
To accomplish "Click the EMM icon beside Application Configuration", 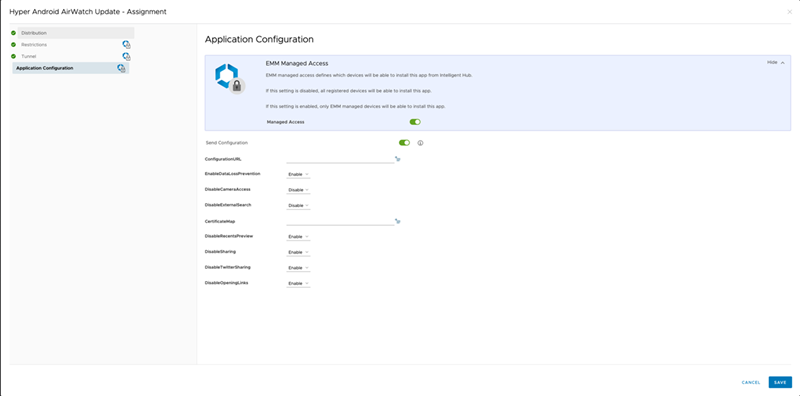I will tap(121, 68).
